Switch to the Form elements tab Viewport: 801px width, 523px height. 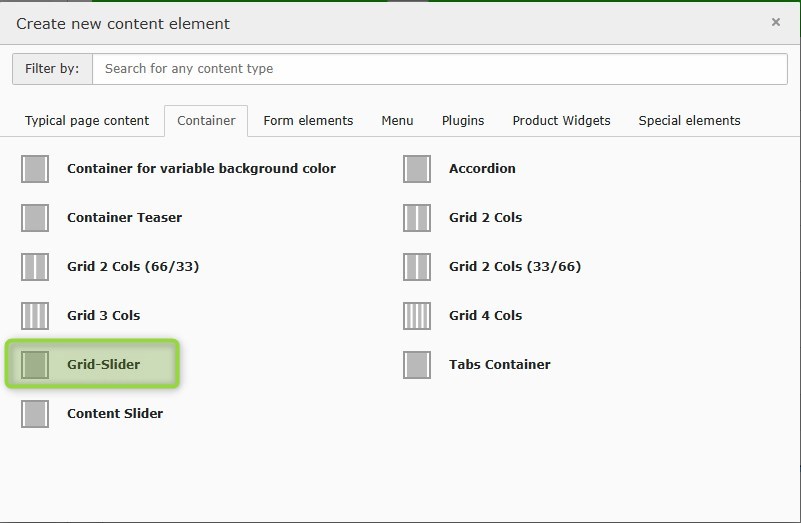[x=308, y=121]
